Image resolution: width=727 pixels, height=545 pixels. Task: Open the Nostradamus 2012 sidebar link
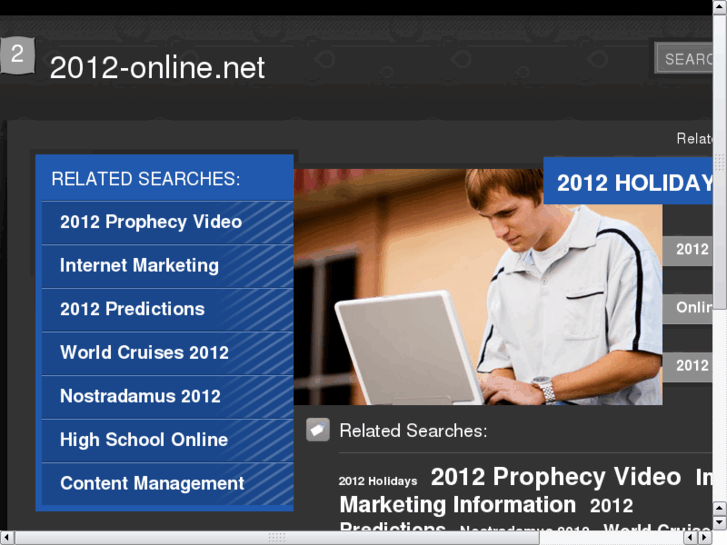point(167,397)
